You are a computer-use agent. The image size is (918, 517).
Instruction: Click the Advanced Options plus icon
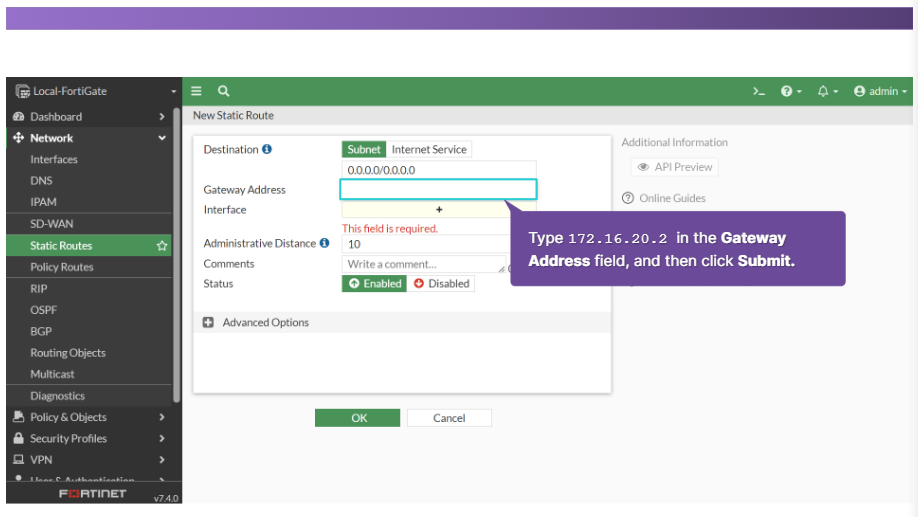(x=208, y=323)
